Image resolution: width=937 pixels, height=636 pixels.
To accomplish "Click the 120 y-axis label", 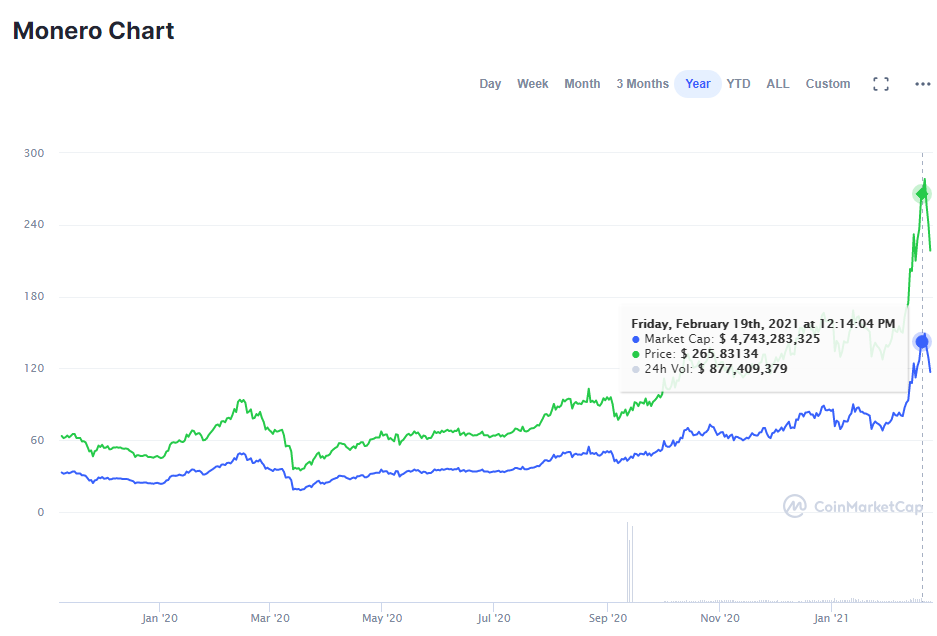I will 34,368.
